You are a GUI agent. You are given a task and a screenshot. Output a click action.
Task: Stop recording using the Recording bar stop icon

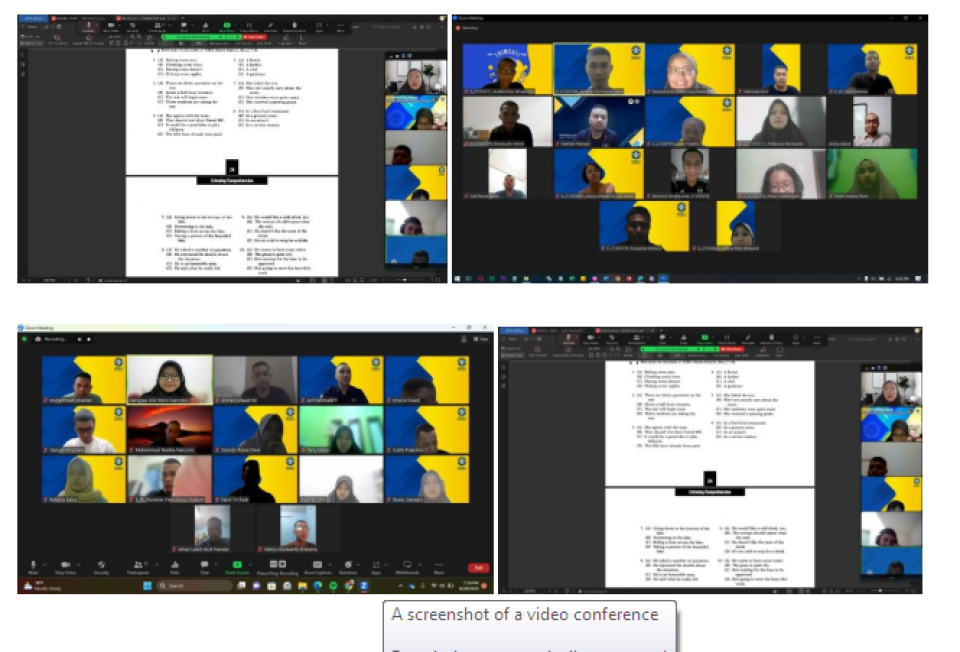89,339
